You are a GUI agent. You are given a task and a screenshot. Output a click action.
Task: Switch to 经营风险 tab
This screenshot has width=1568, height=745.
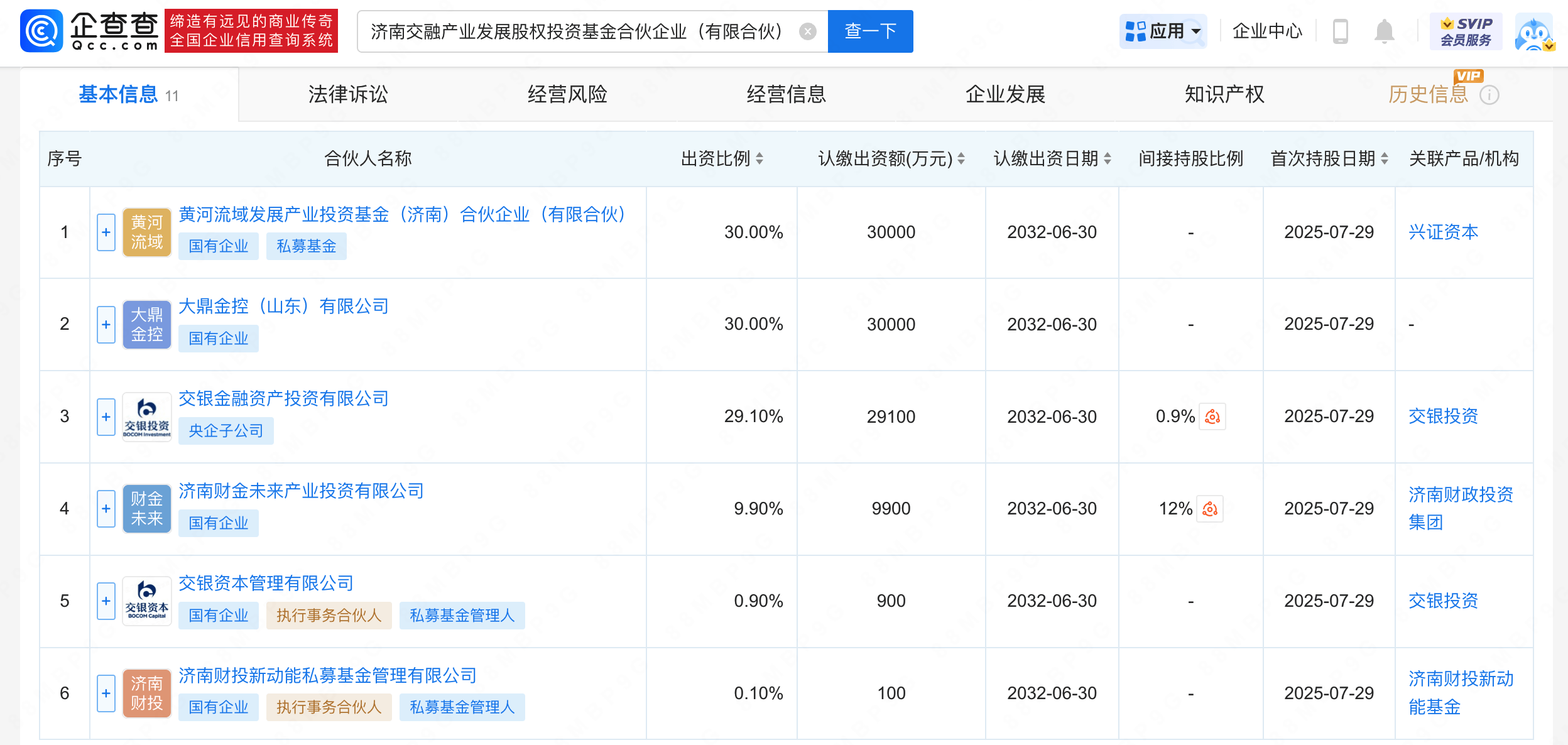[x=567, y=94]
